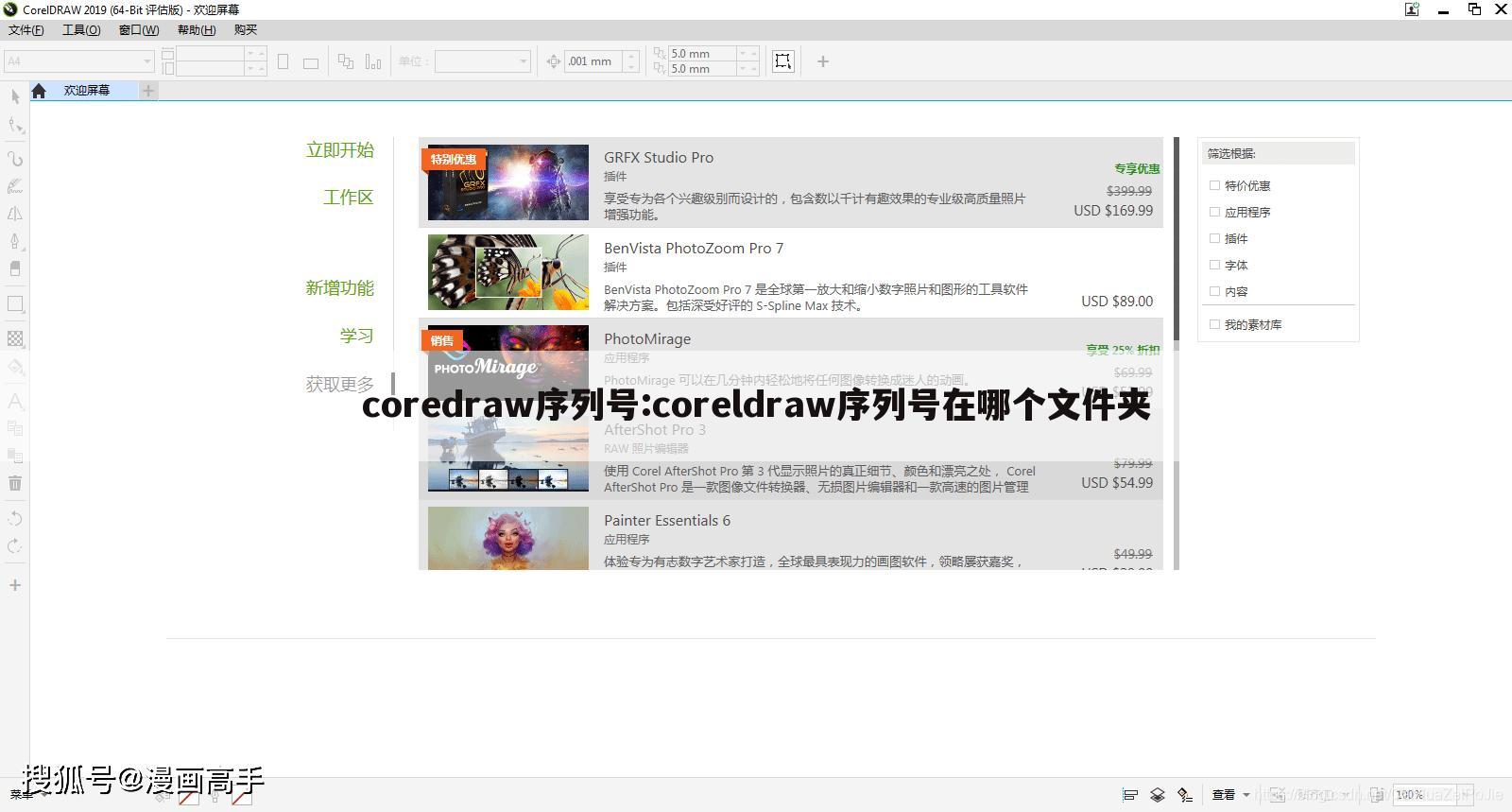Click the nudge distance .001 mm field
The width and height of the screenshot is (1512, 812).
[594, 61]
